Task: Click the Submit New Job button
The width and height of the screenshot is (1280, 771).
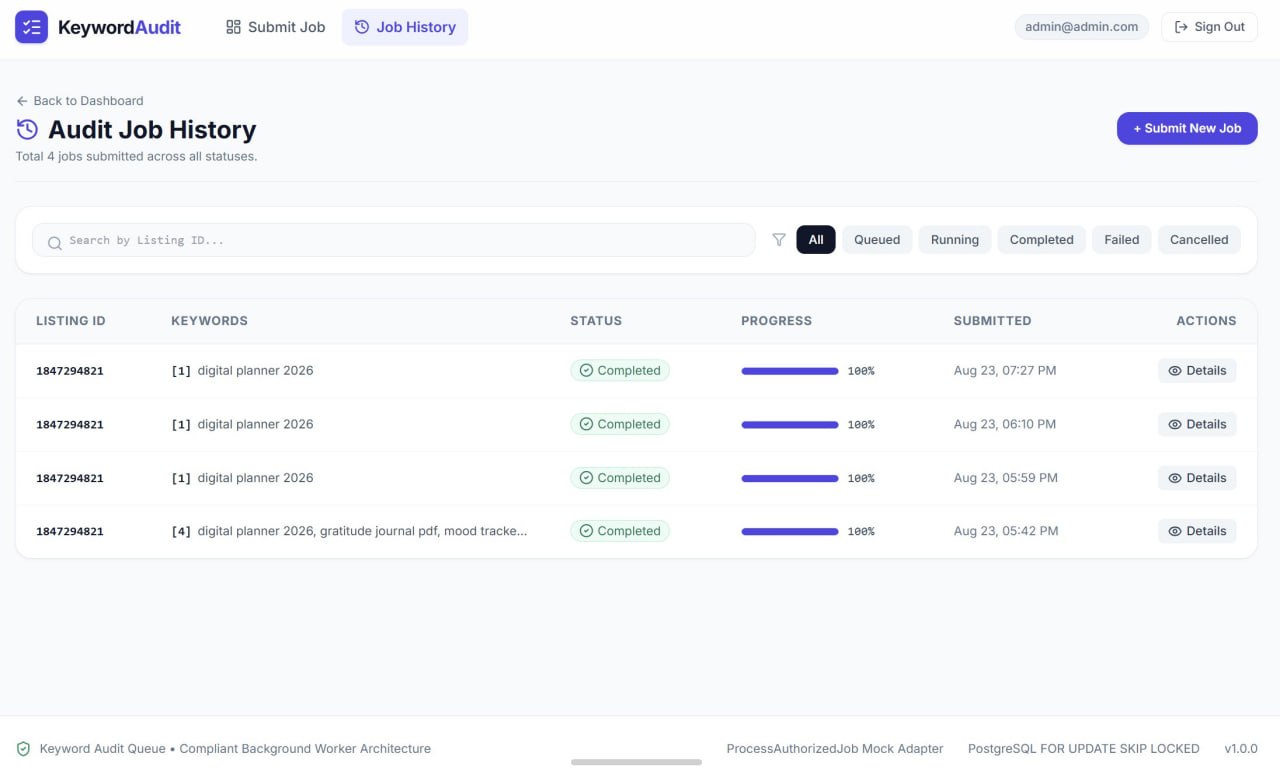Action: pyautogui.click(x=1187, y=128)
